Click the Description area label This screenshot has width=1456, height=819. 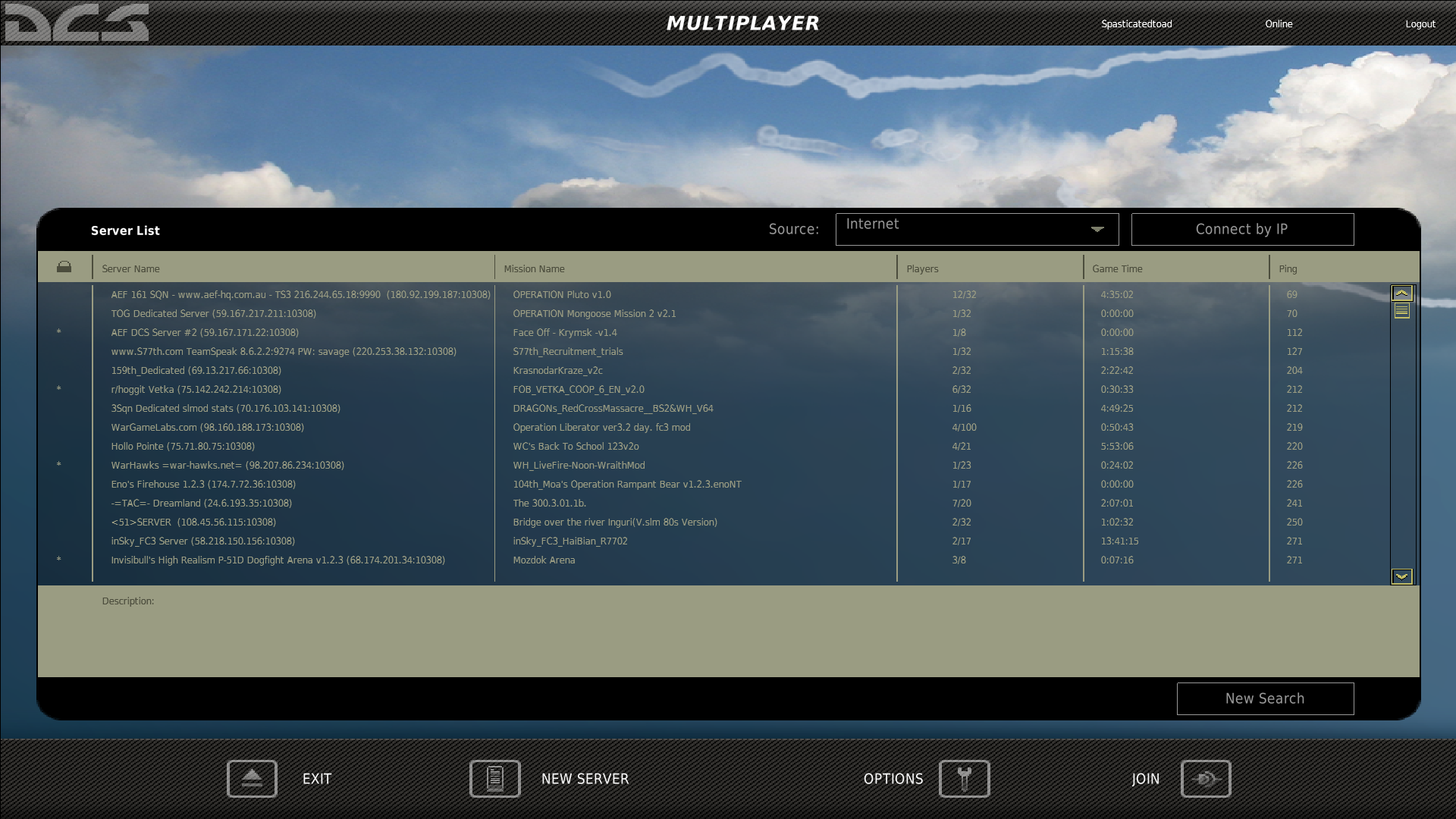coord(127,601)
